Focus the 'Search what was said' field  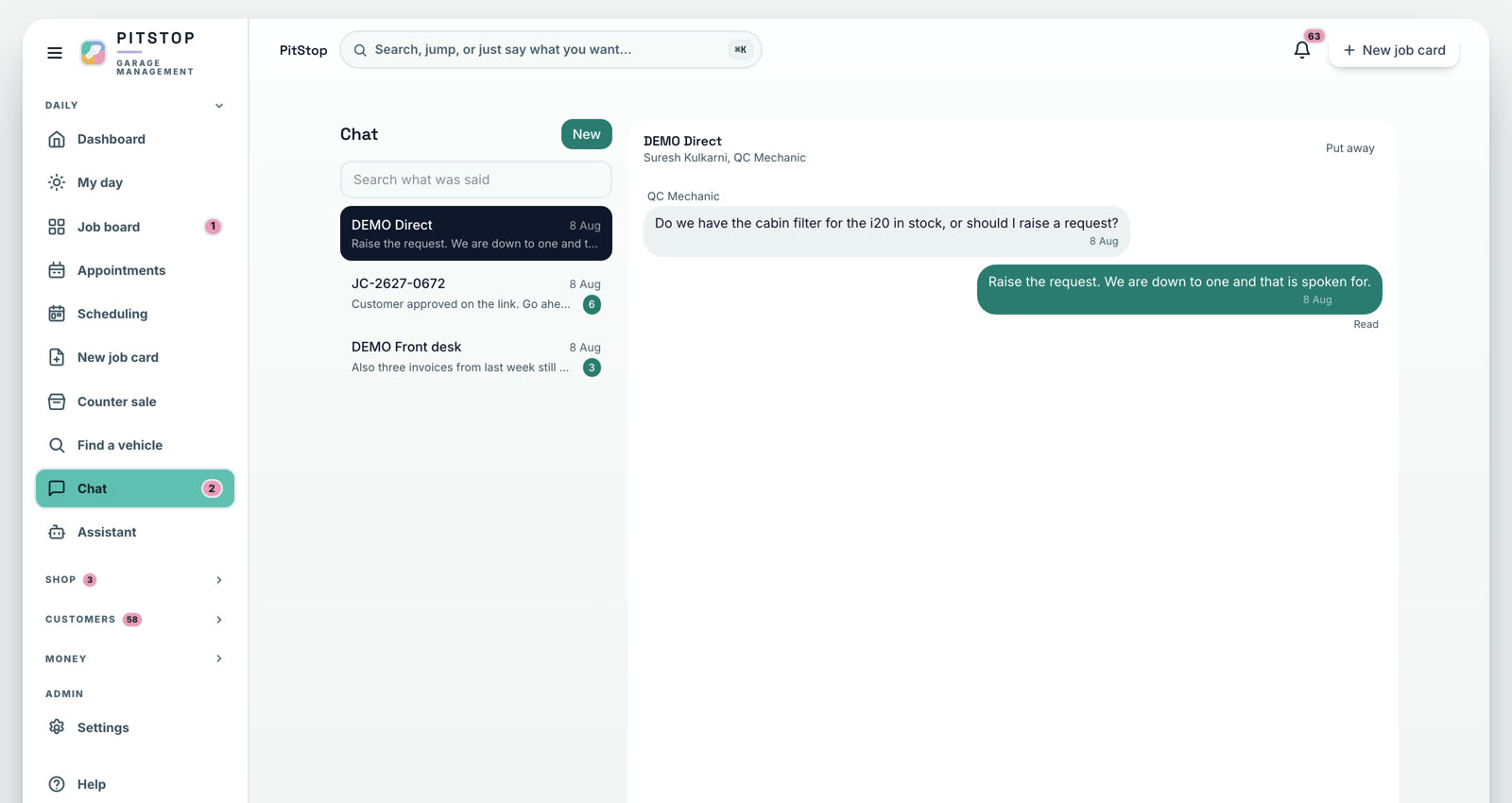tap(476, 179)
